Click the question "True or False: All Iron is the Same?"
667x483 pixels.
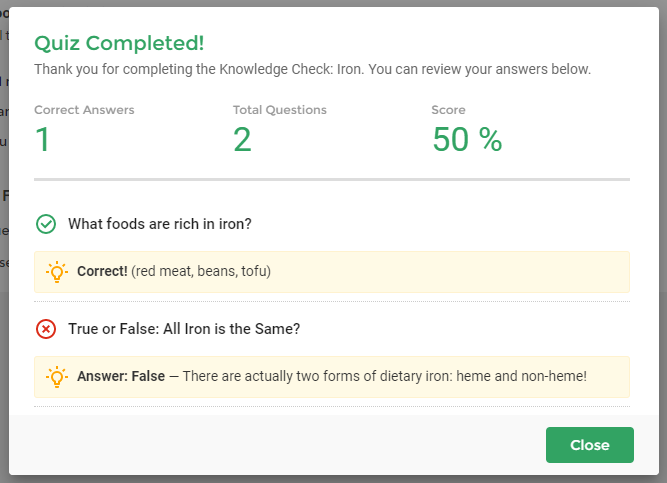click(184, 329)
